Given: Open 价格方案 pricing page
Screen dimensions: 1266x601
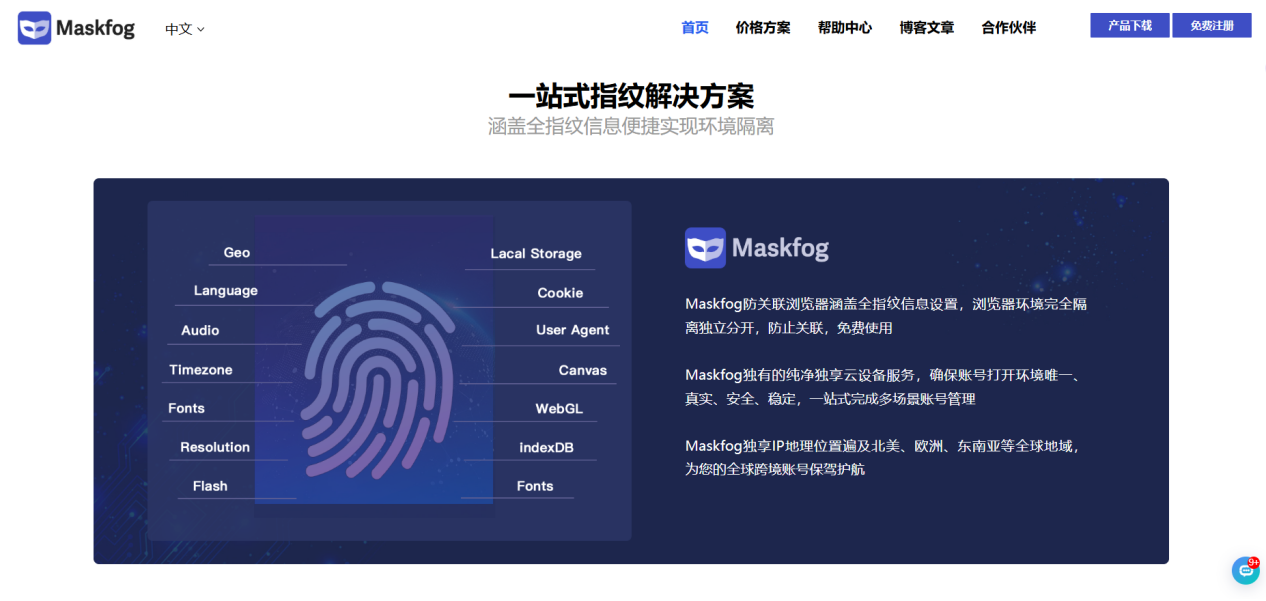Looking at the screenshot, I should click(x=763, y=28).
